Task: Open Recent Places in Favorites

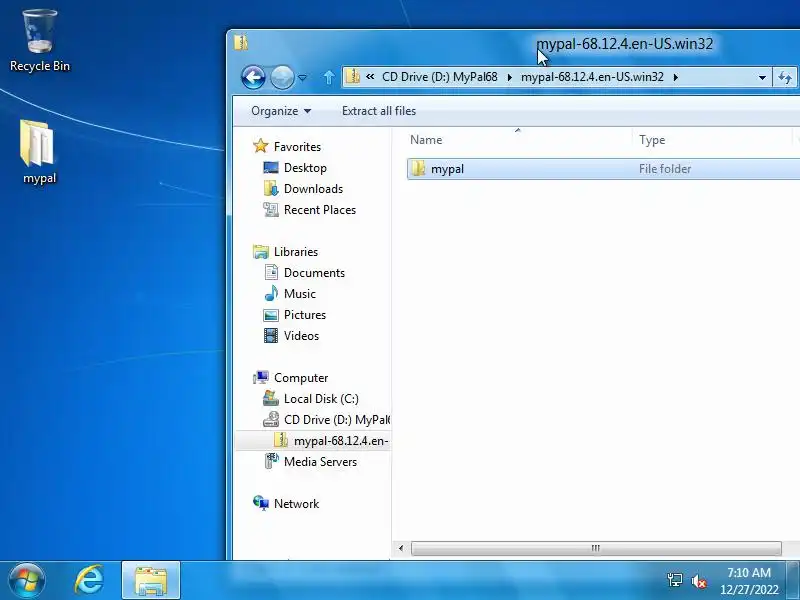Action: coord(320,210)
